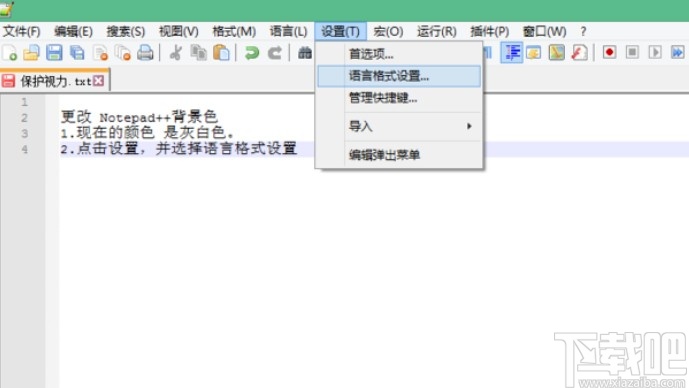Open the 宏(O) menu
Image resolution: width=689 pixels, height=388 pixels.
pos(388,32)
